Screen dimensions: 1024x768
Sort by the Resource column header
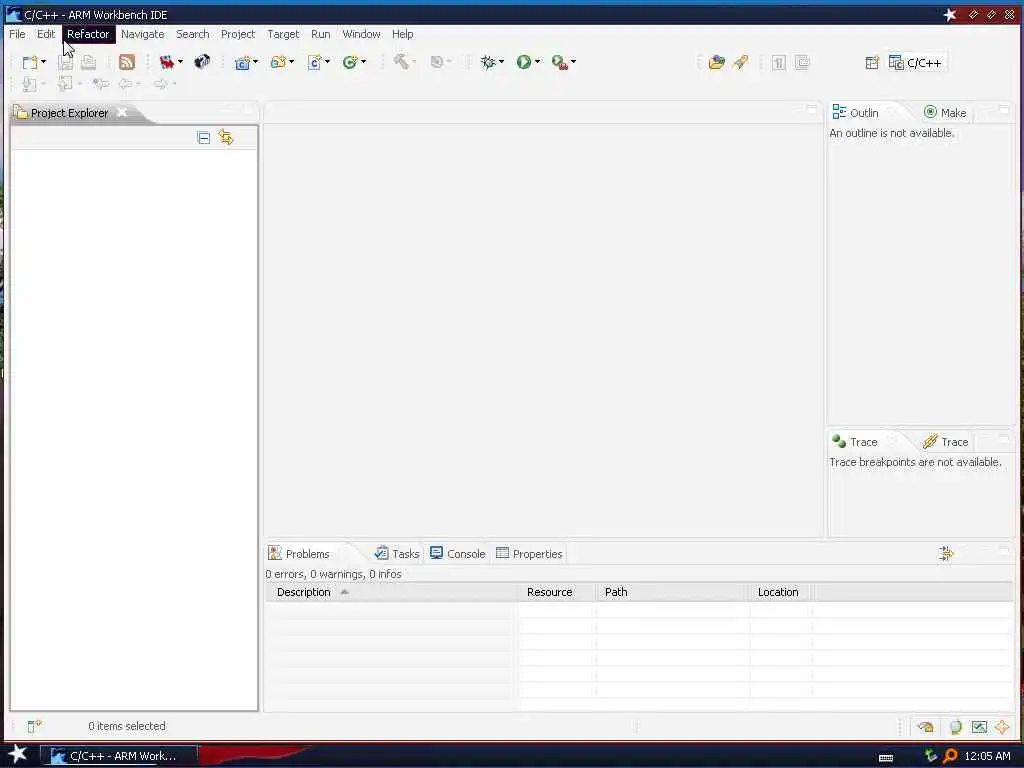tap(557, 592)
